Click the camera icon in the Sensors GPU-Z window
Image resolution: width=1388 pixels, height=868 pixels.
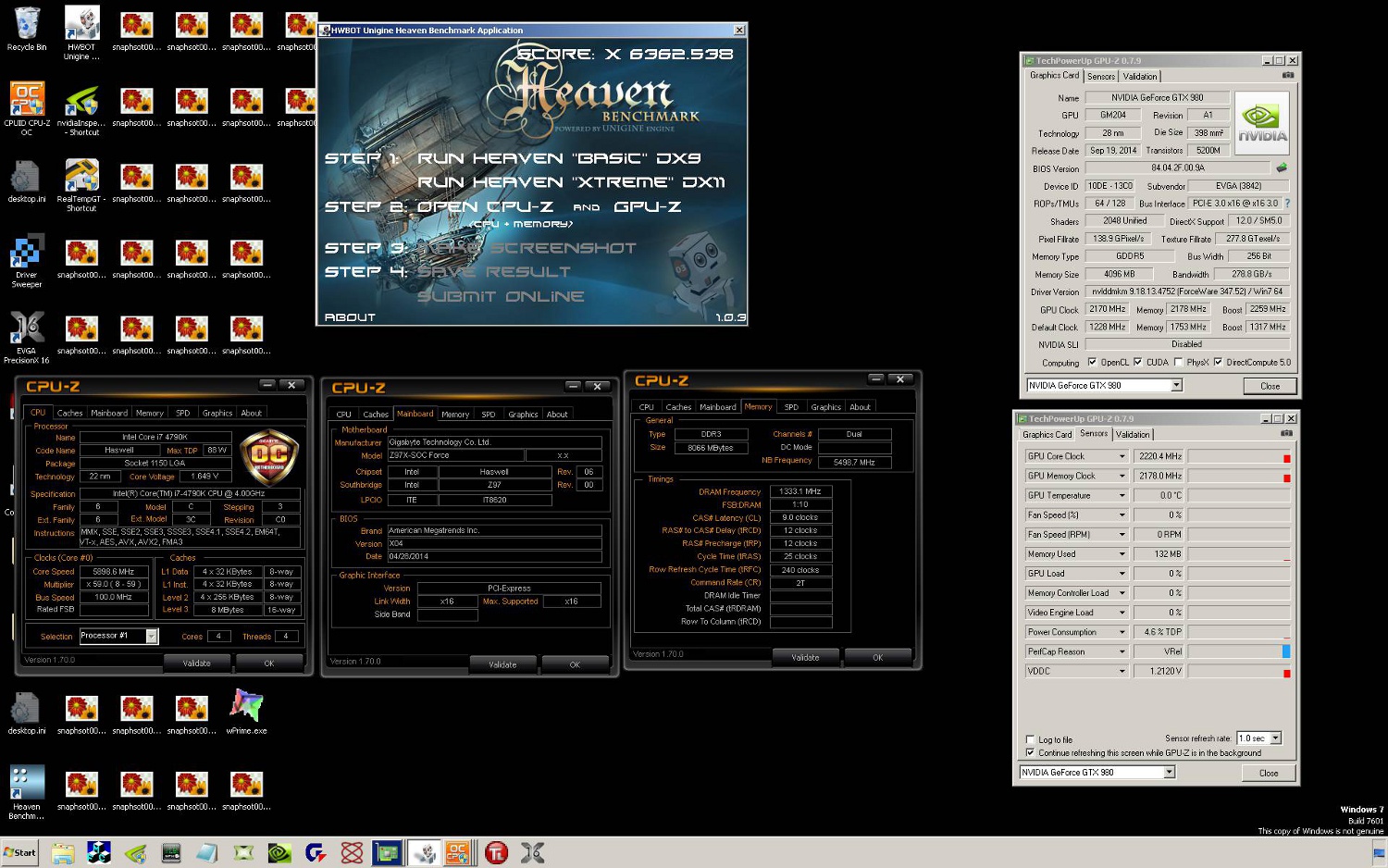click(x=1286, y=433)
